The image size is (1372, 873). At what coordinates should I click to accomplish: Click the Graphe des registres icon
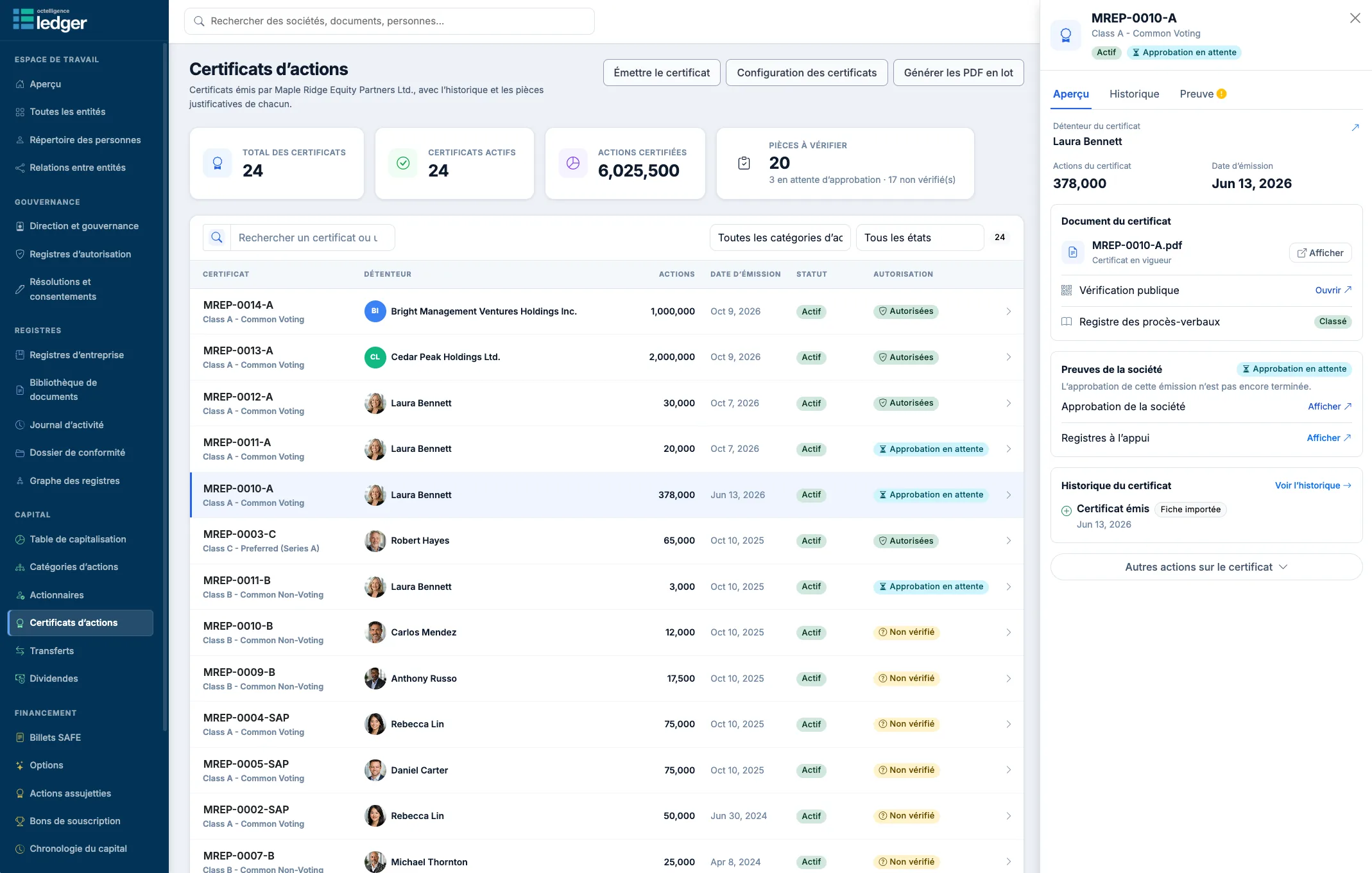[x=20, y=481]
